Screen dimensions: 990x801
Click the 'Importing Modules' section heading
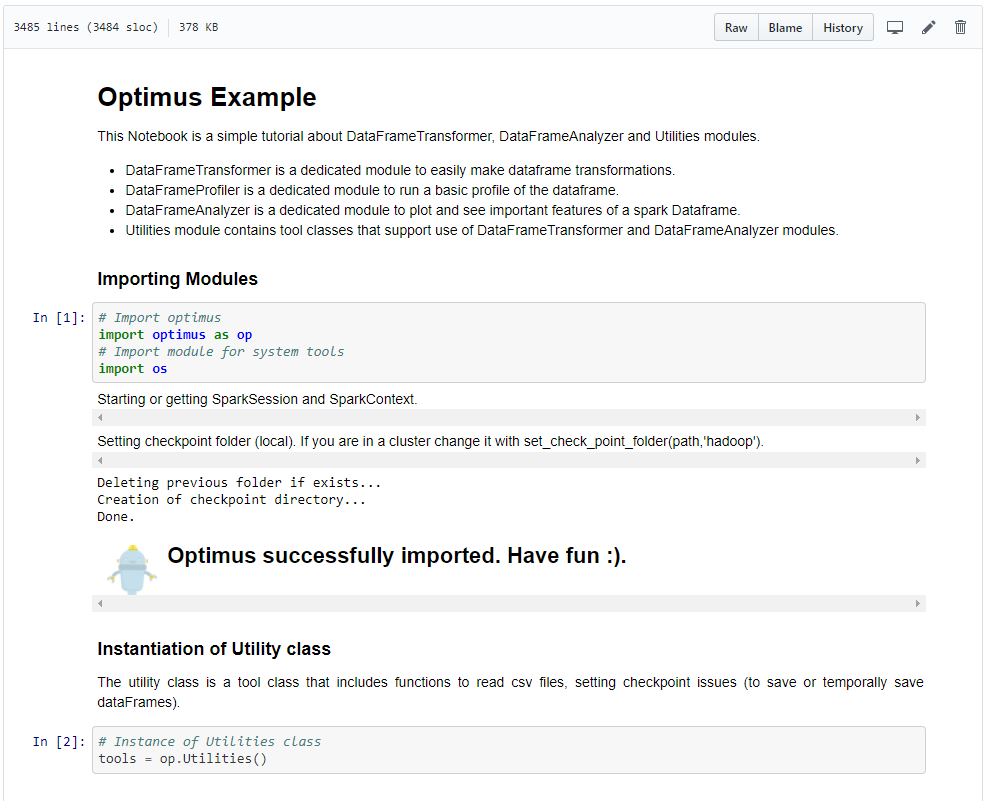(x=177, y=279)
